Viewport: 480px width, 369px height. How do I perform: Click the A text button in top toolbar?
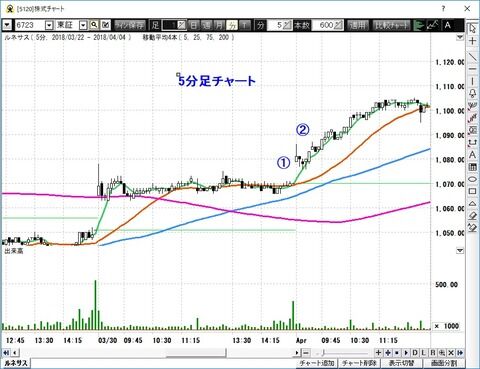tap(447, 25)
